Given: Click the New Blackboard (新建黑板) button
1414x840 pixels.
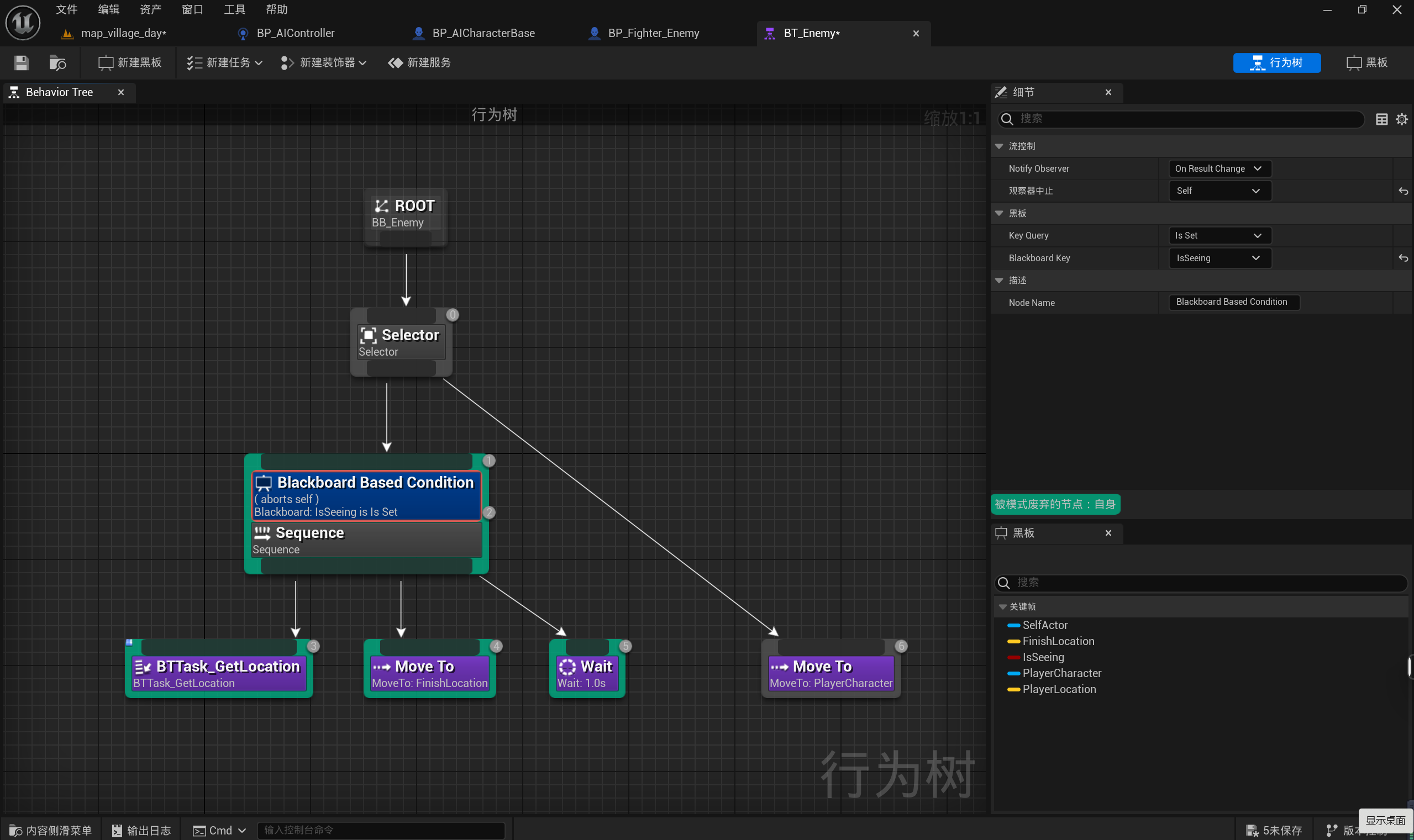Looking at the screenshot, I should [x=130, y=62].
